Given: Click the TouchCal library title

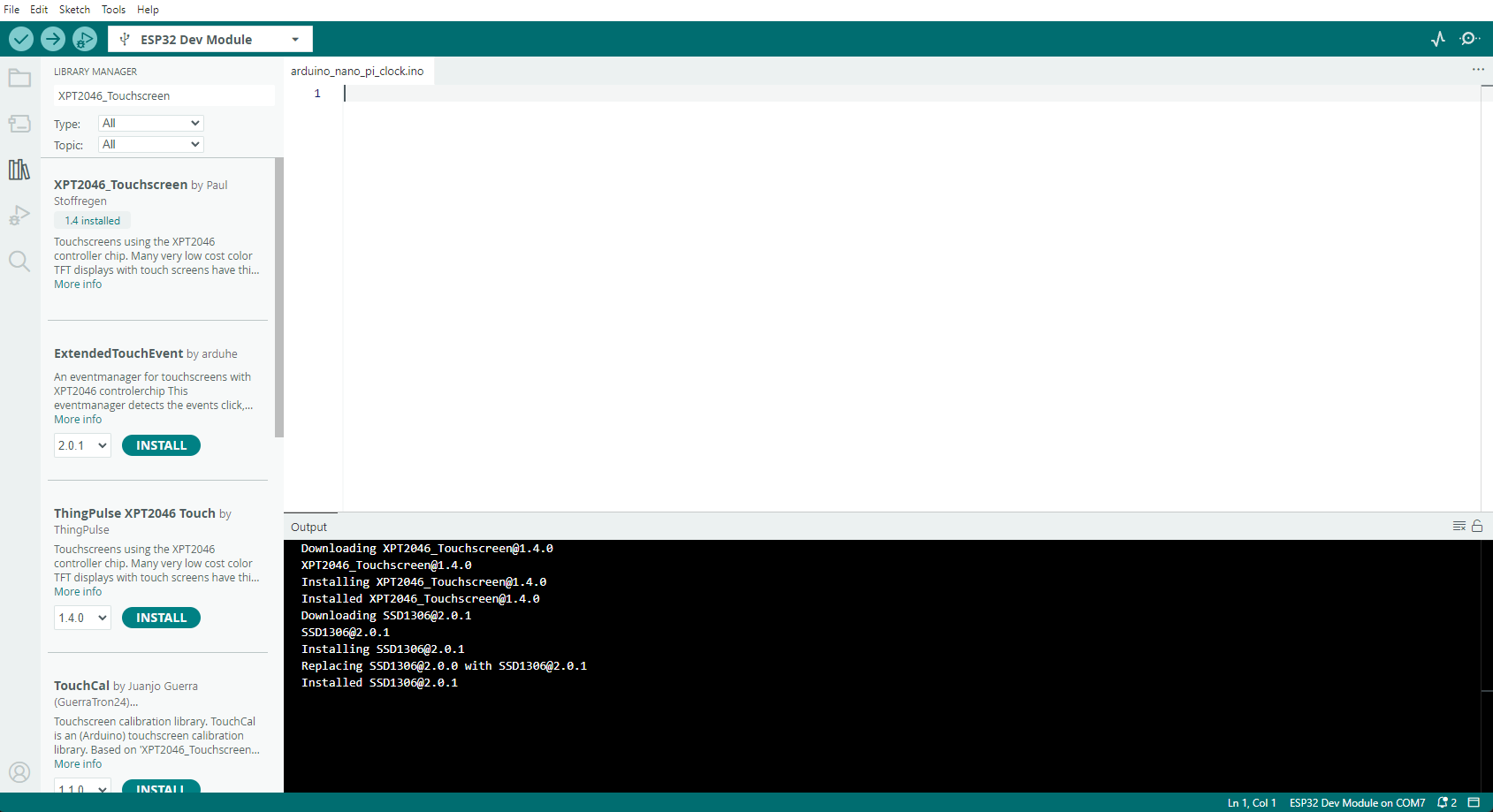Looking at the screenshot, I should (81, 686).
